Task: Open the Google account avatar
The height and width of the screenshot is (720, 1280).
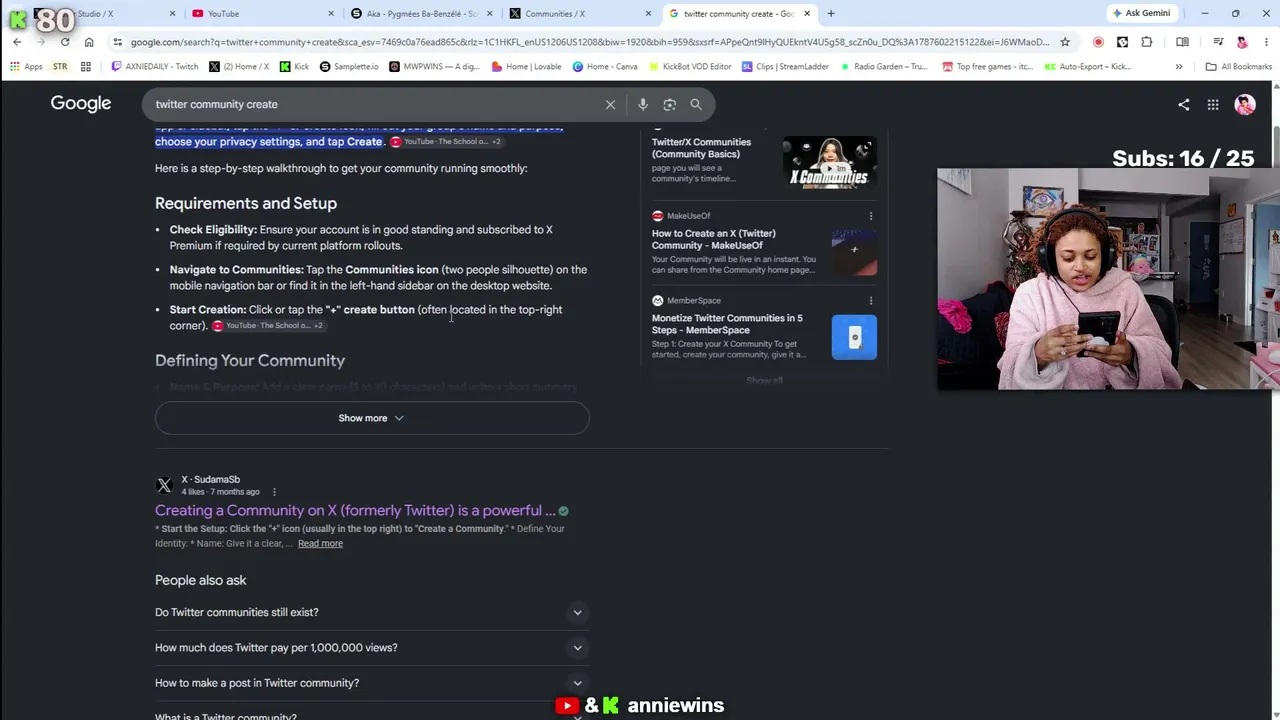Action: point(1245,104)
